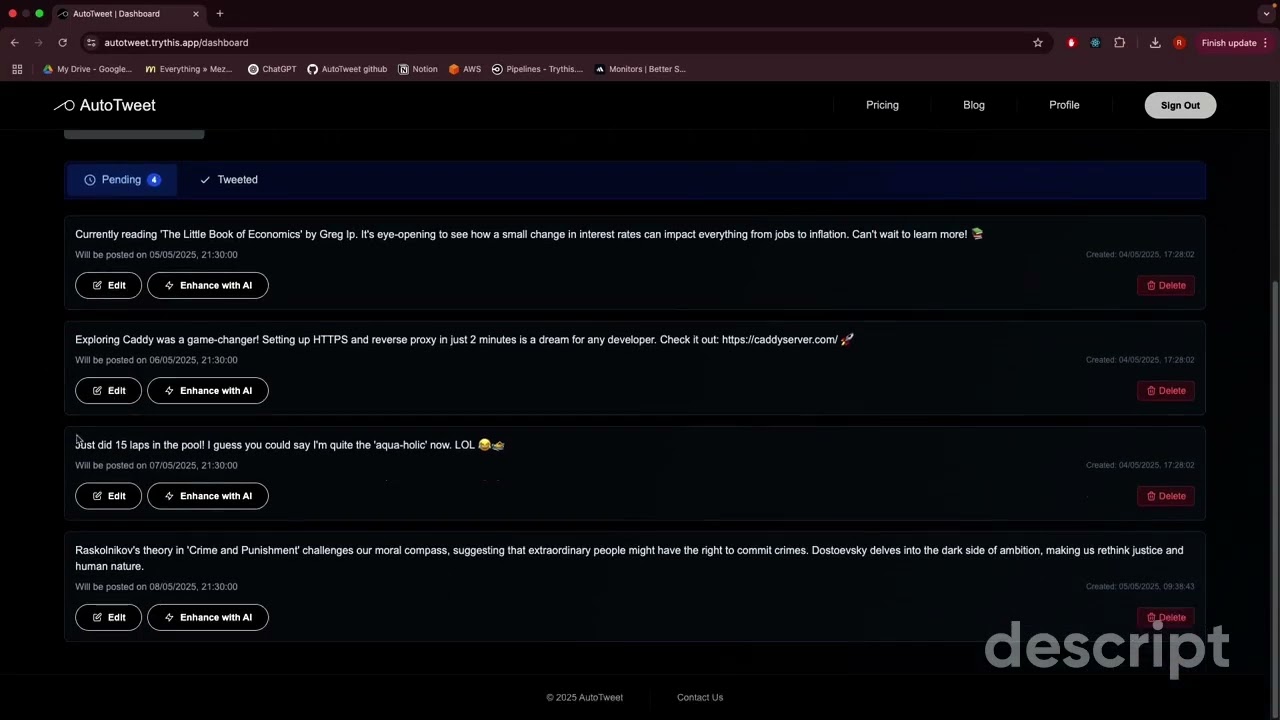Edit the Little Book of Economics tweet

click(x=108, y=285)
